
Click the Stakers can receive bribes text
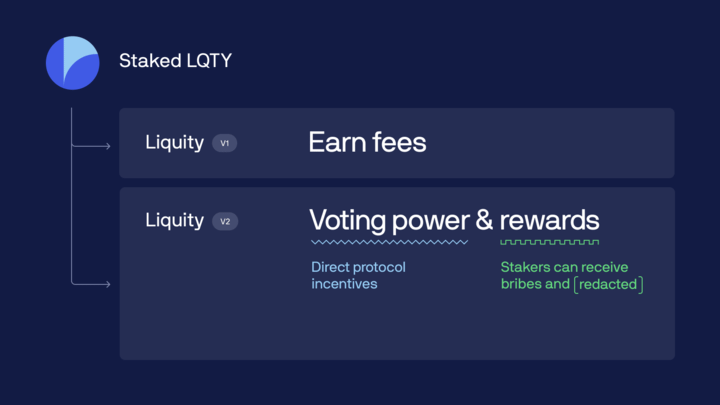pos(564,276)
